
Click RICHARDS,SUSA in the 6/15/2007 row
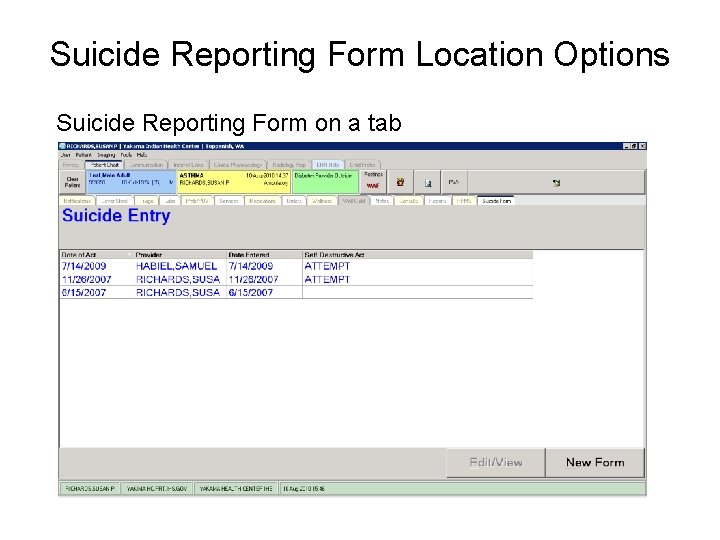coord(178,292)
